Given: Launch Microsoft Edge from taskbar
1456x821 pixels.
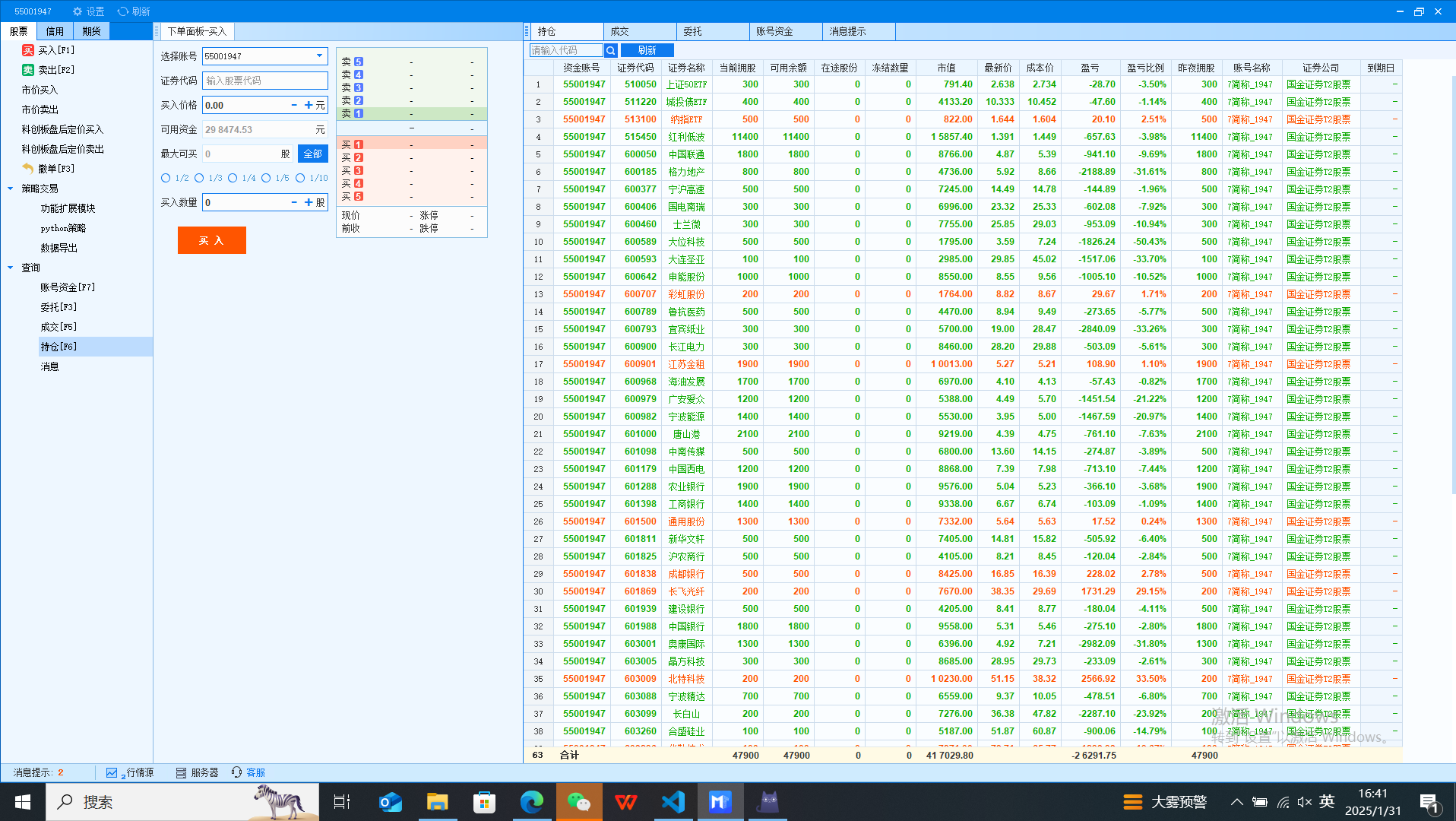Looking at the screenshot, I should (531, 802).
